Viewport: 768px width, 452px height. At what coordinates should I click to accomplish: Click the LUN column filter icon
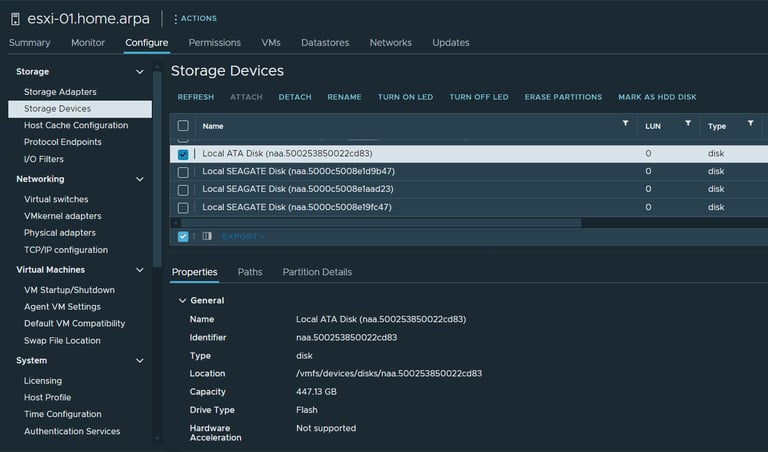[x=688, y=124]
